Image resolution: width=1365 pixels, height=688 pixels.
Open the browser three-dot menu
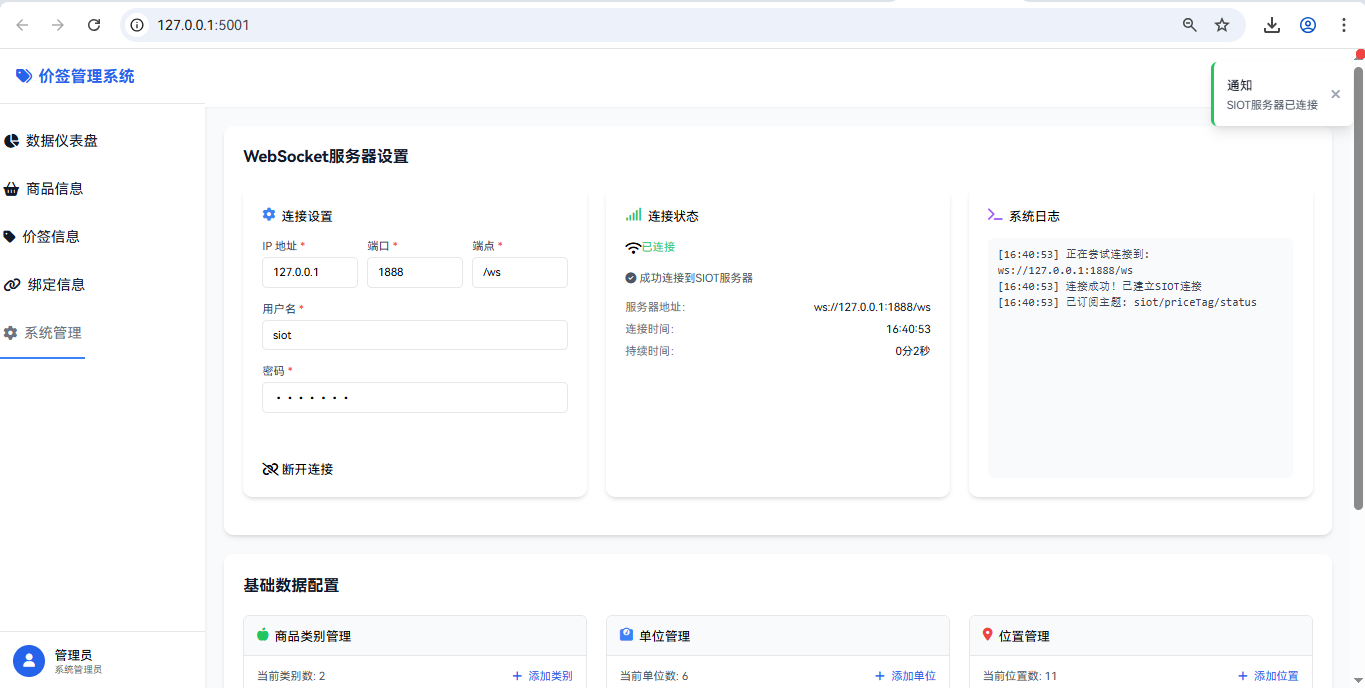coord(1344,25)
